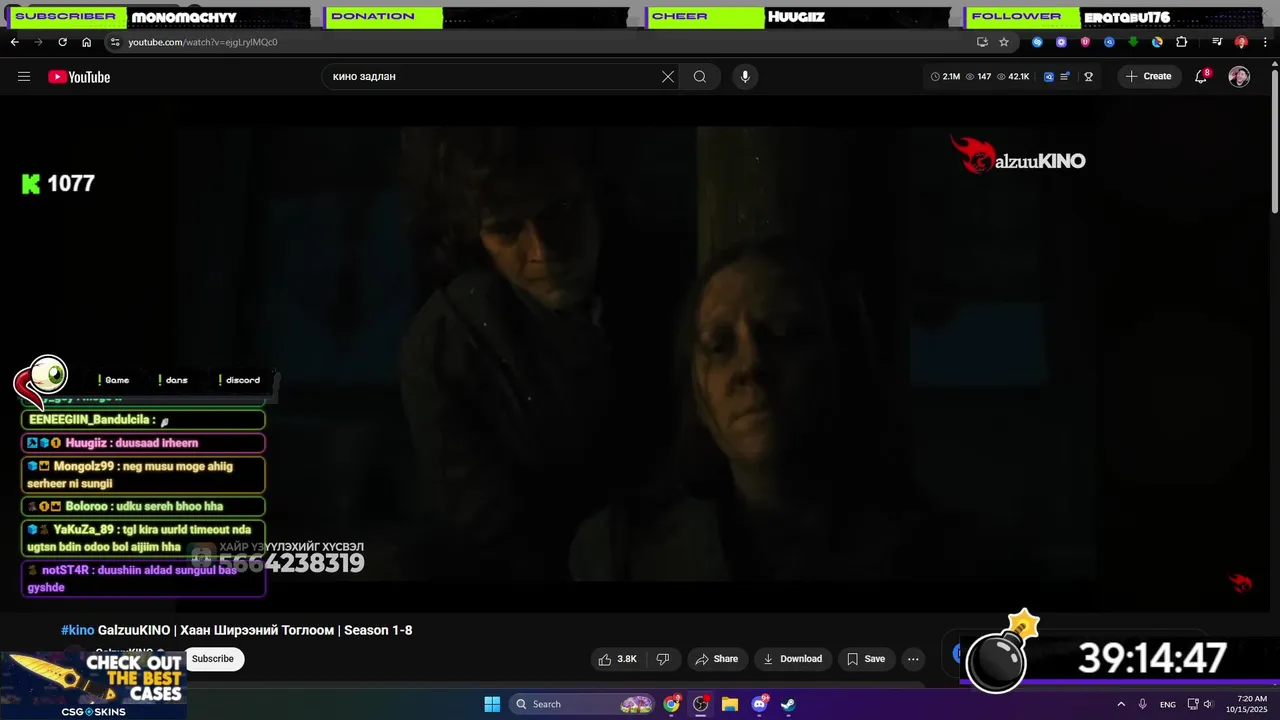This screenshot has width=1280, height=720.
Task: Open File Explorer from the taskbar
Action: coord(730,704)
